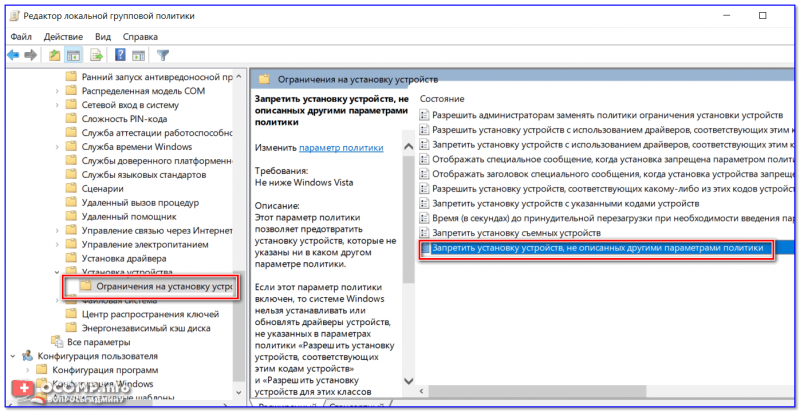Click description pane scrollbar up arrow

pyautogui.click(x=409, y=148)
